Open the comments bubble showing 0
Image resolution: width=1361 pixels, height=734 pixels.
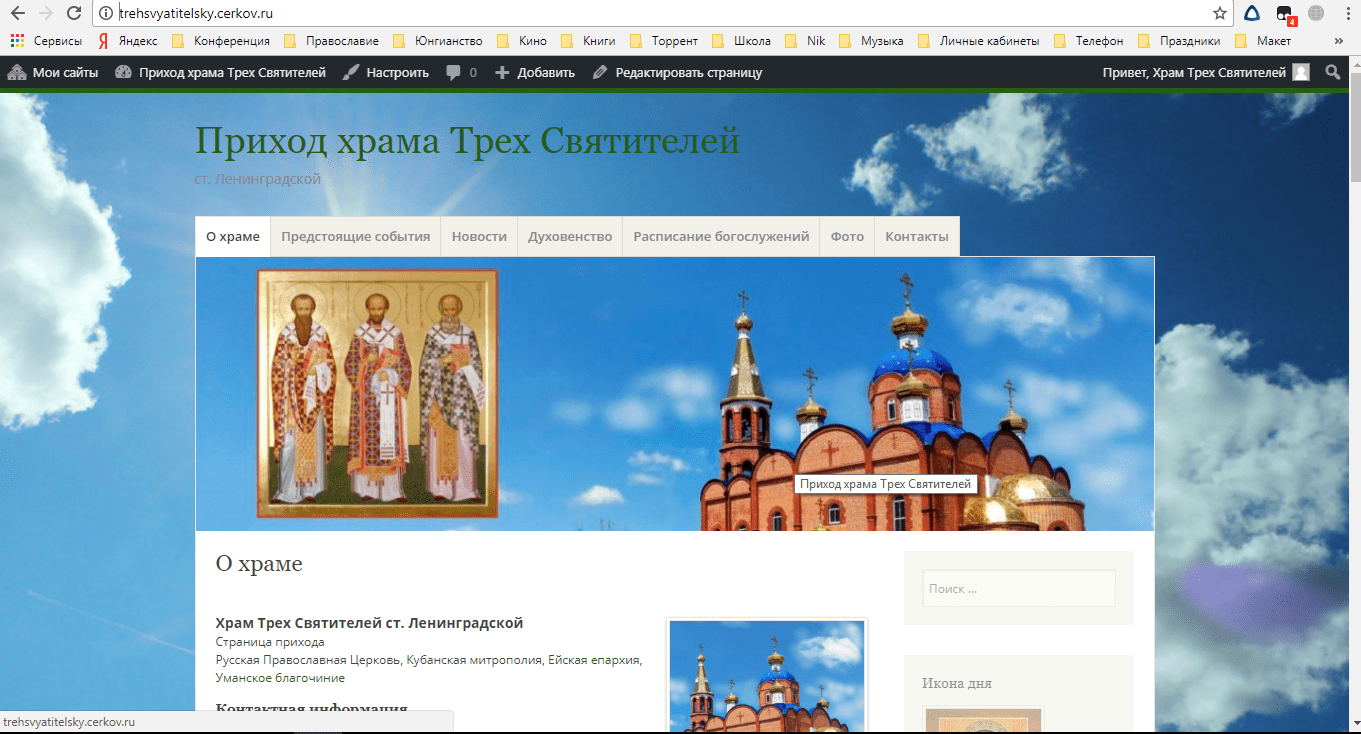461,72
